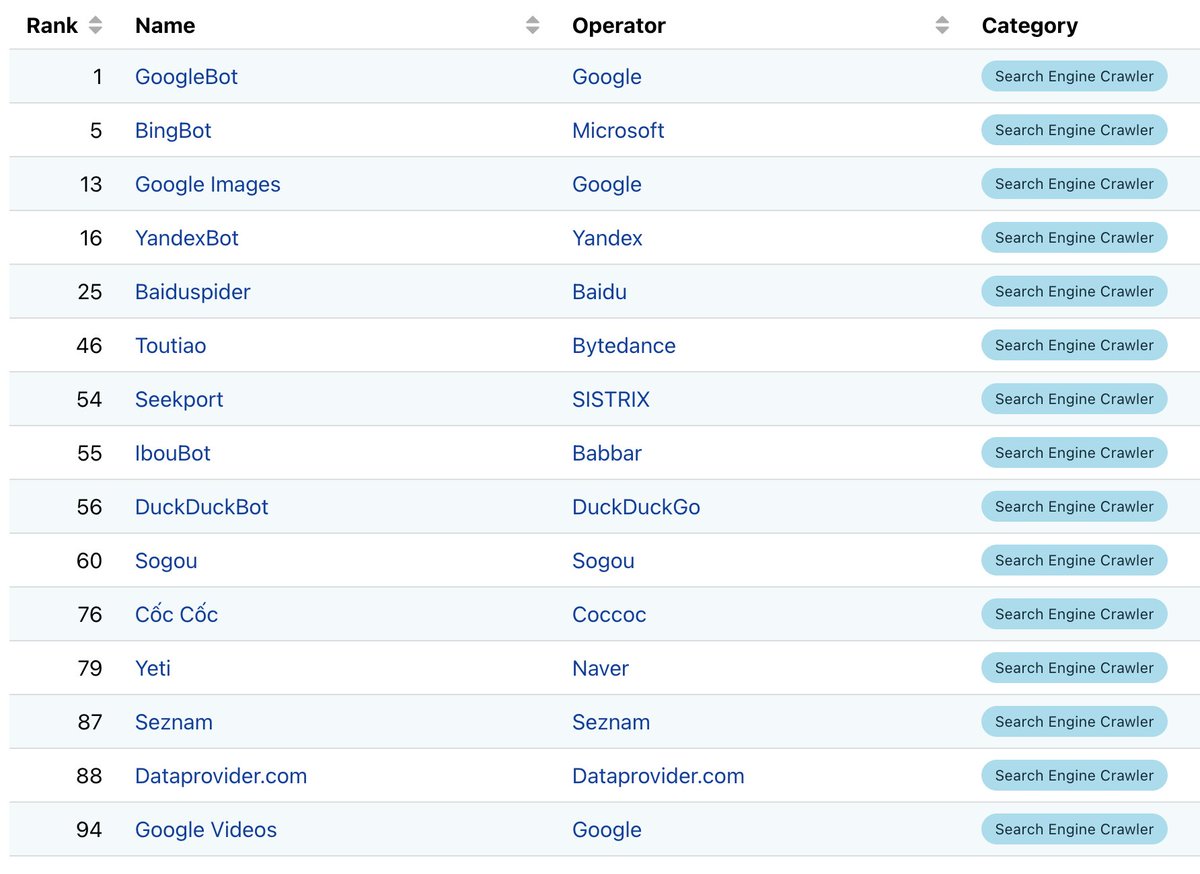This screenshot has width=1200, height=874.
Task: Open the Bytedance operator link
Action: point(624,346)
